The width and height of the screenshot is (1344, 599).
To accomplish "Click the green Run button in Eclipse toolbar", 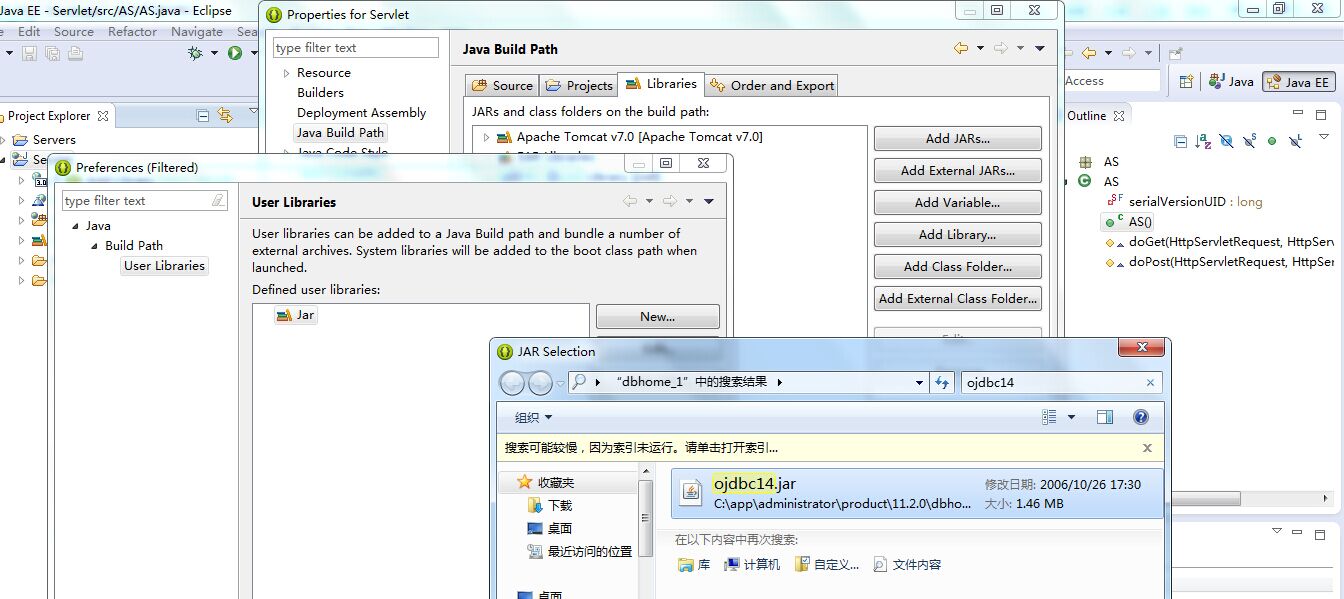I will point(234,53).
